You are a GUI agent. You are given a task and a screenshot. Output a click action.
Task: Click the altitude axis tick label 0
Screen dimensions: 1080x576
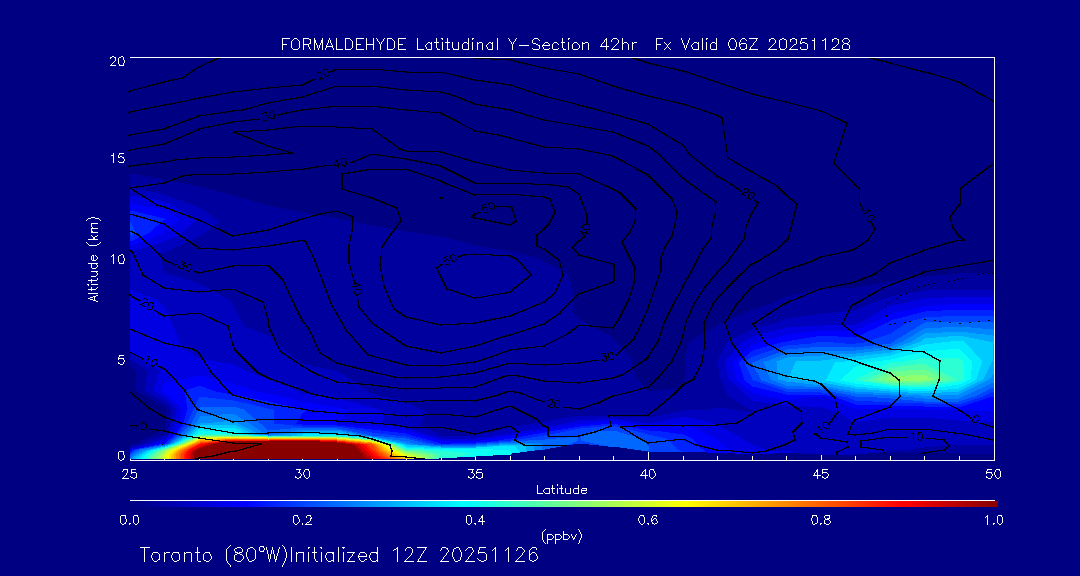click(121, 455)
